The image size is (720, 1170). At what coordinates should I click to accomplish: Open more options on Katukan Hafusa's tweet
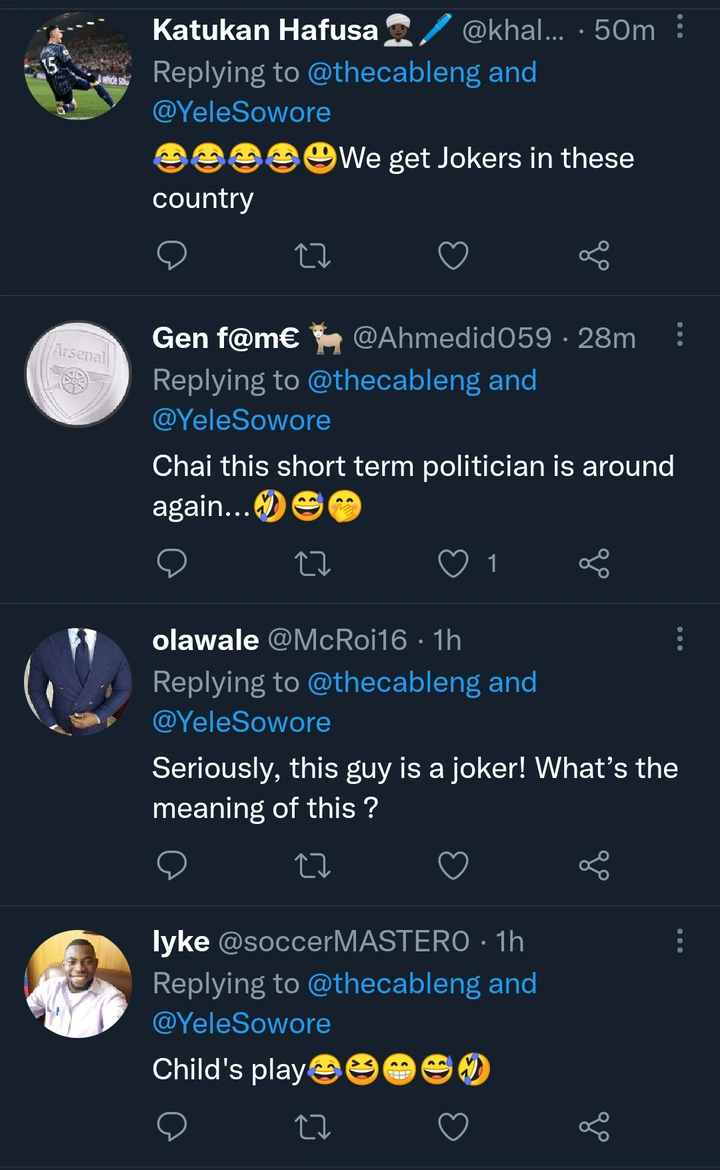[680, 28]
